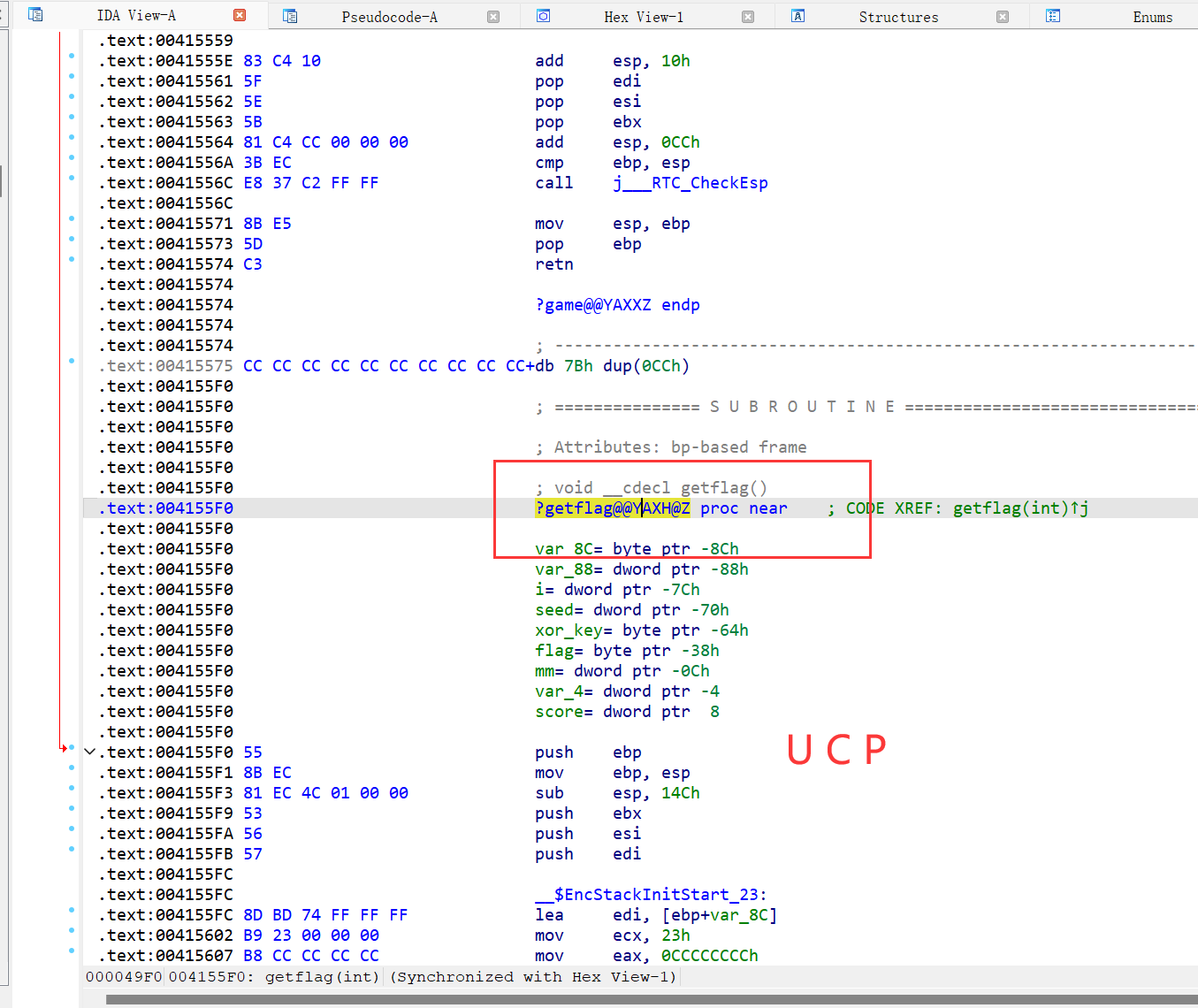The image size is (1198, 1008).
Task: Select the add esp, 0CCh instruction
Action: click(617, 142)
